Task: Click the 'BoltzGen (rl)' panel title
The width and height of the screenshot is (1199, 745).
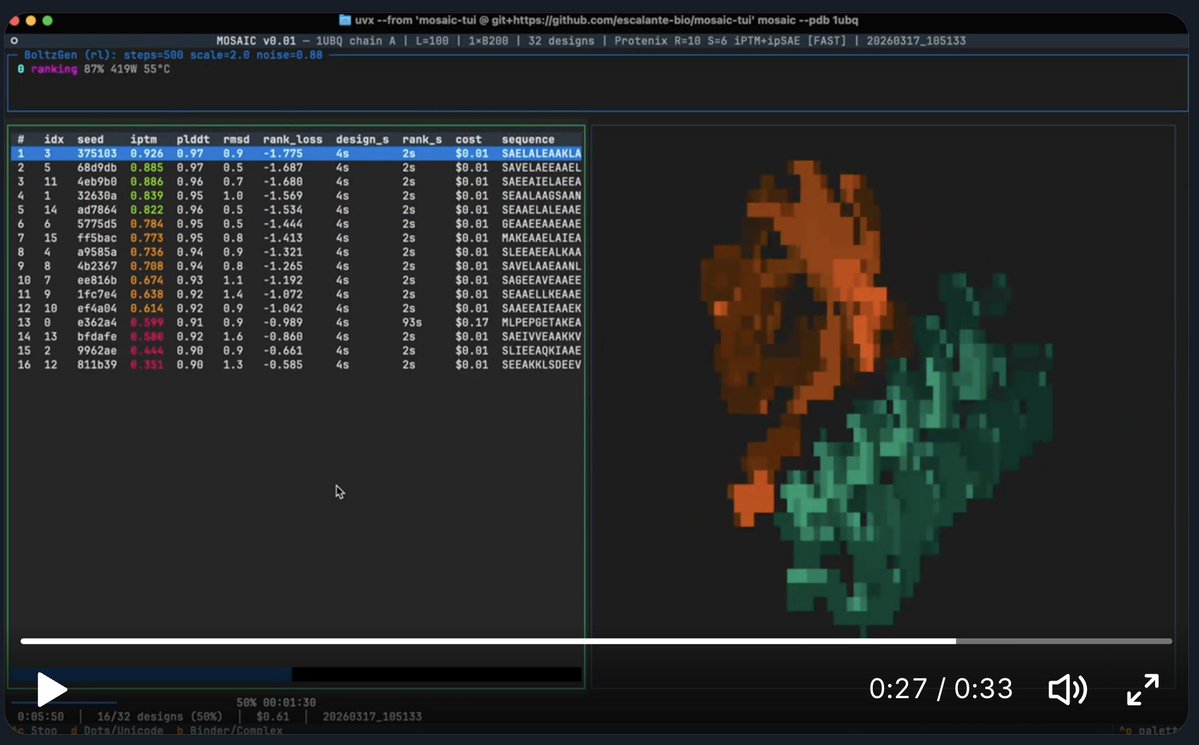Action: [70, 55]
